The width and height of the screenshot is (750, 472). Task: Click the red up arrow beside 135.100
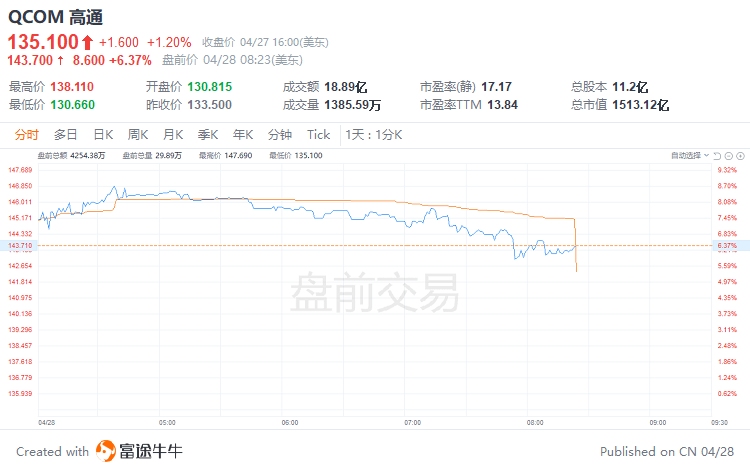(87, 43)
